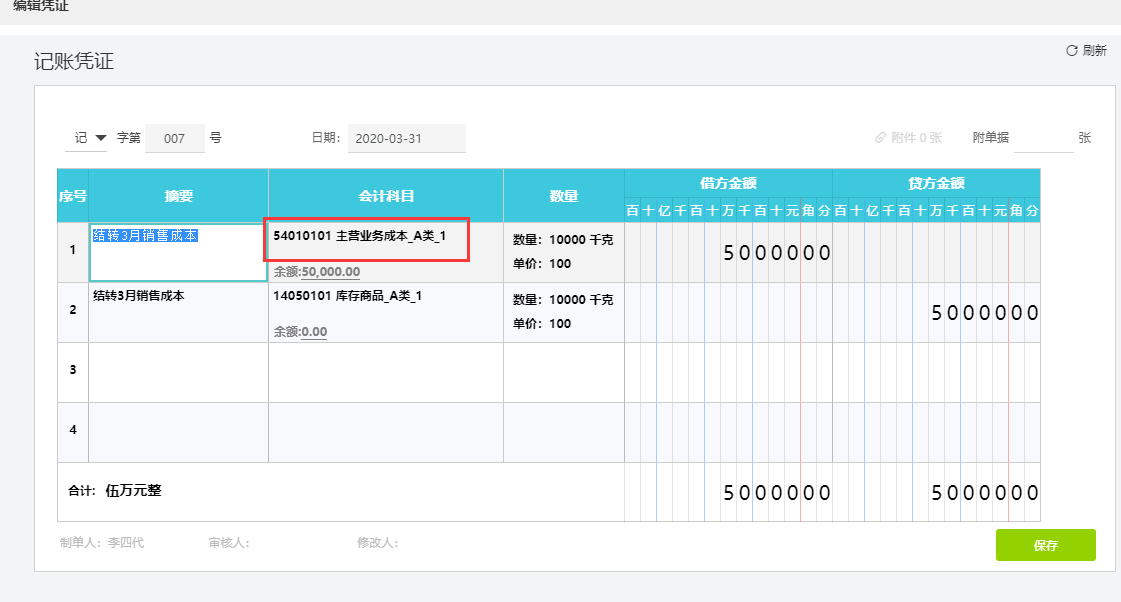Click row 2 credit amount 5000000
1121x602 pixels.
click(x=984, y=312)
